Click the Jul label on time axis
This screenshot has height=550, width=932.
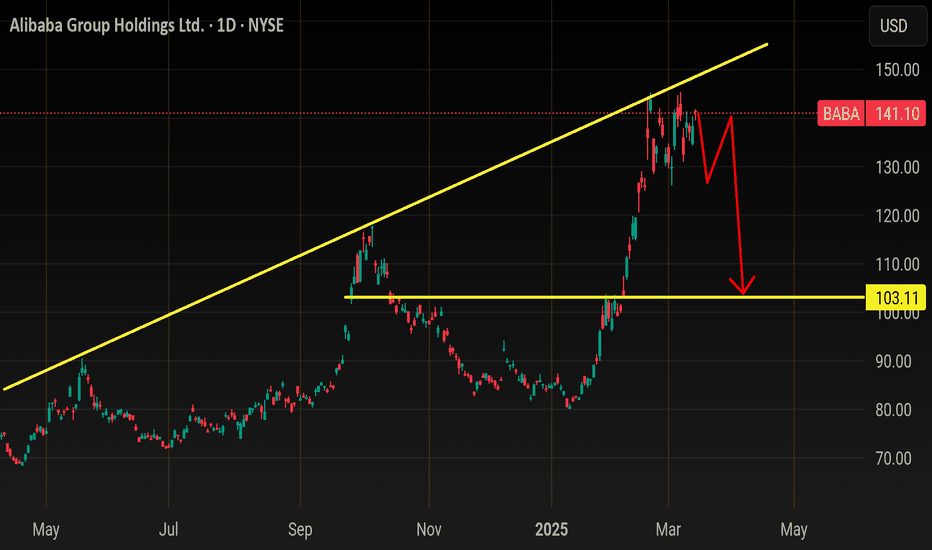click(x=168, y=529)
